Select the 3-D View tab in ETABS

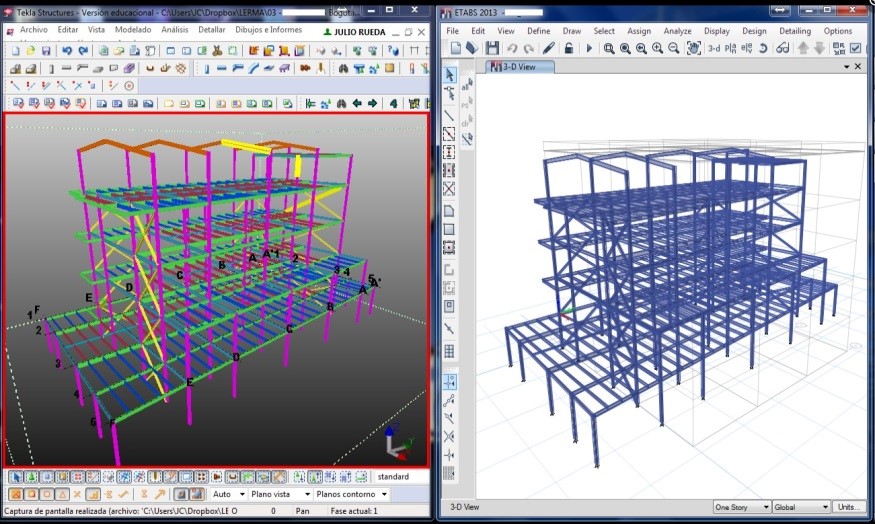[x=520, y=66]
